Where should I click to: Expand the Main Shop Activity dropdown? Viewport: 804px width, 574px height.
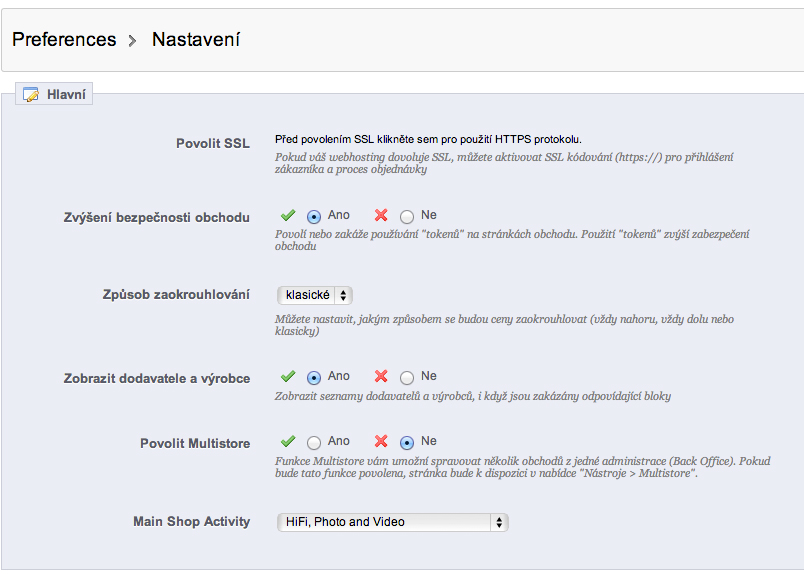[392, 522]
